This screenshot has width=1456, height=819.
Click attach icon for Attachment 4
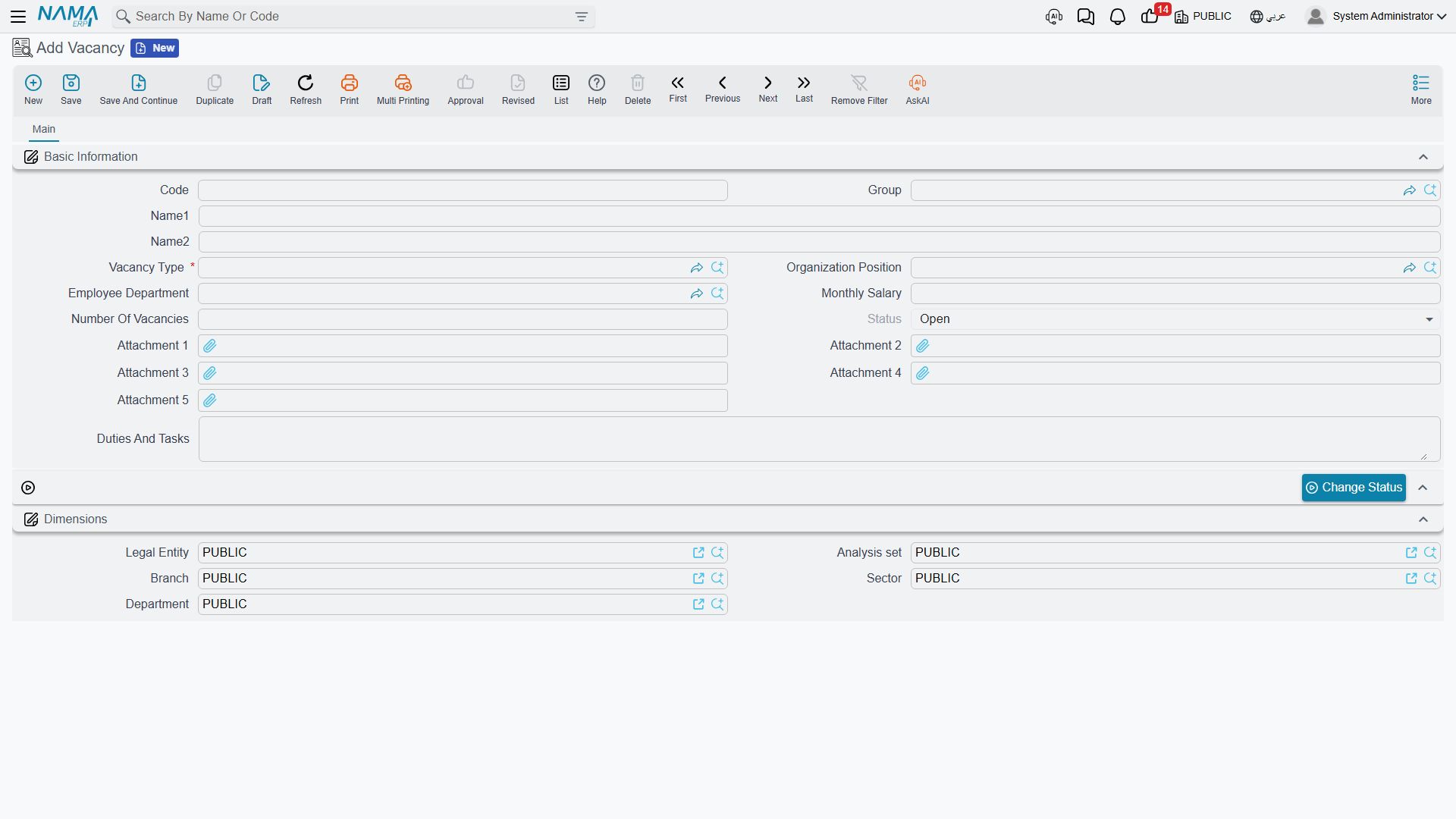[x=923, y=373]
